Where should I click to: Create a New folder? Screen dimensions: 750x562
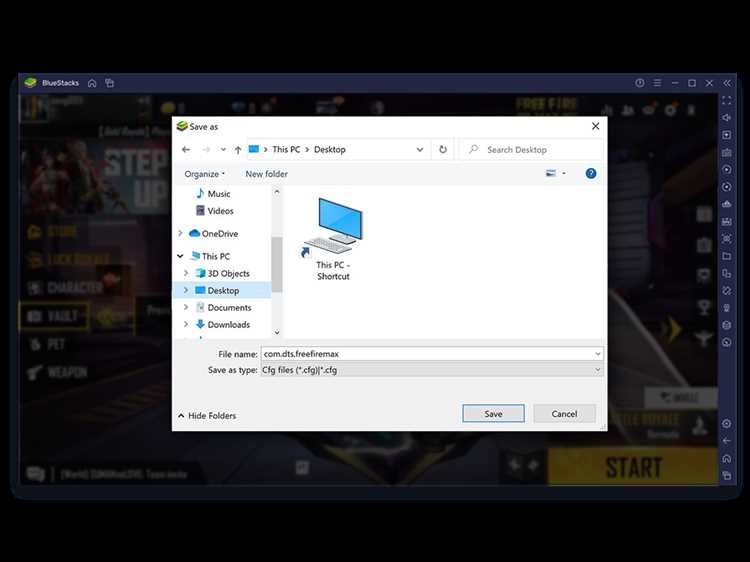pos(266,174)
